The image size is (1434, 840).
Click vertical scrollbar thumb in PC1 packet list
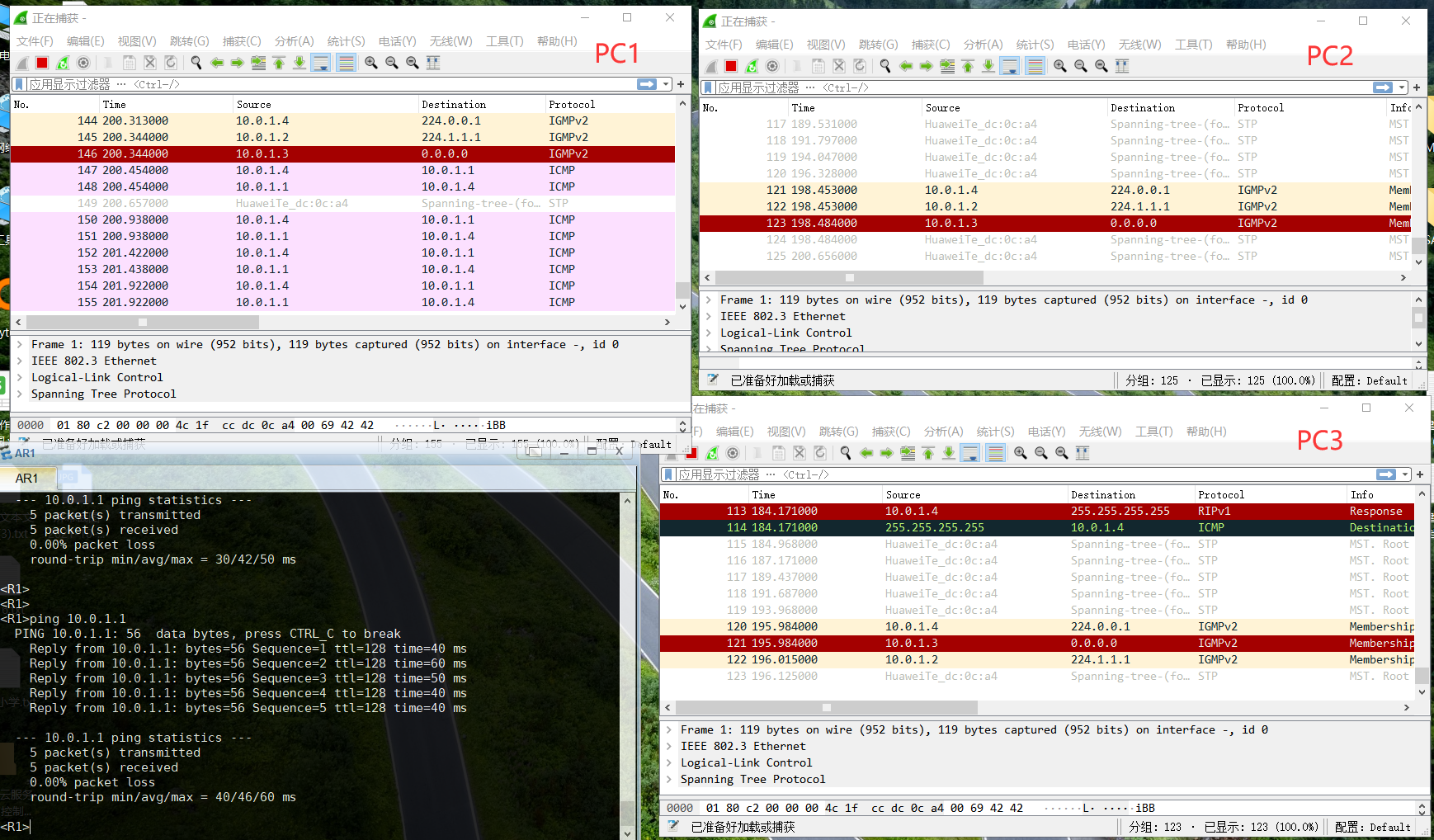click(682, 290)
